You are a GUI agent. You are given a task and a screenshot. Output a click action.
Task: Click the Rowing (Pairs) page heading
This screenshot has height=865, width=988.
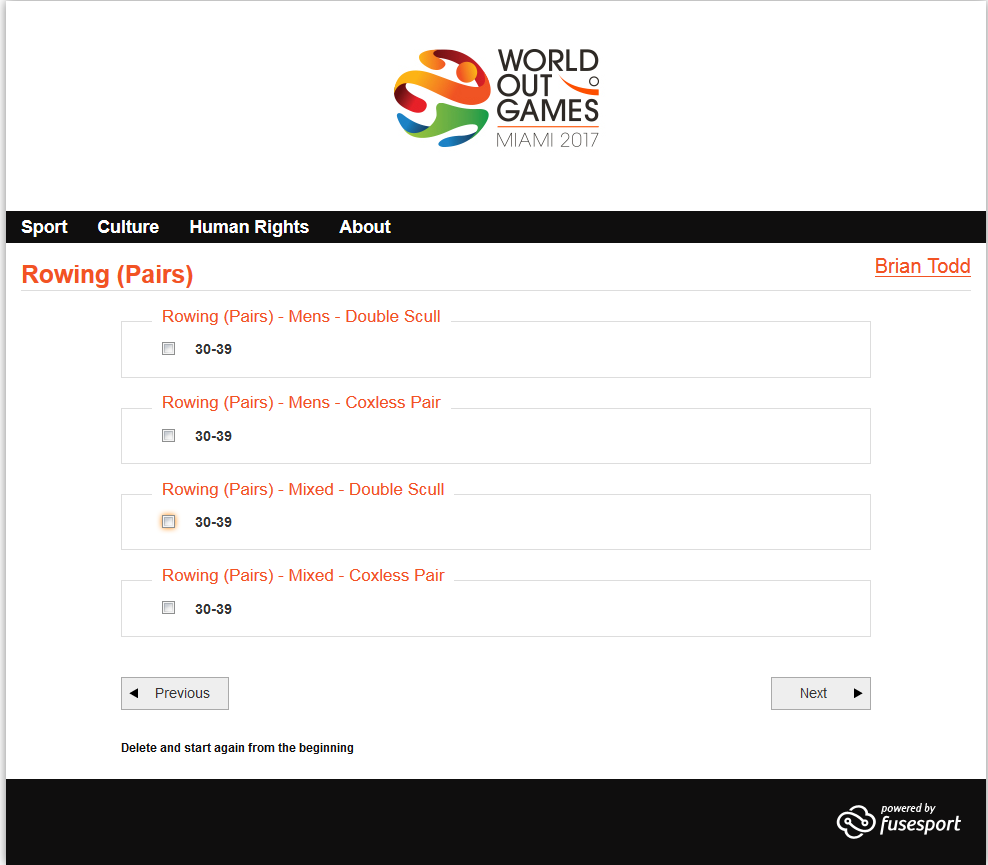point(107,275)
